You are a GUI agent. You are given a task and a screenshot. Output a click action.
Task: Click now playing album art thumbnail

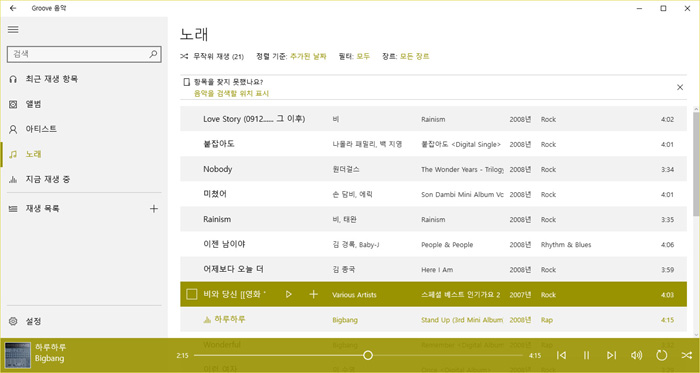coord(18,355)
